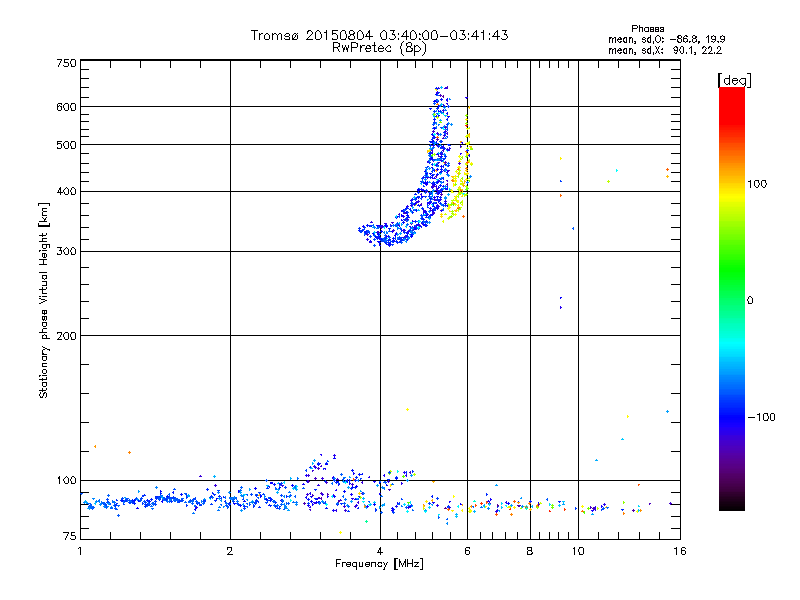This screenshot has height=600, width=800.
Task: Click the x-axis tick label '6'
Action: tap(467, 551)
